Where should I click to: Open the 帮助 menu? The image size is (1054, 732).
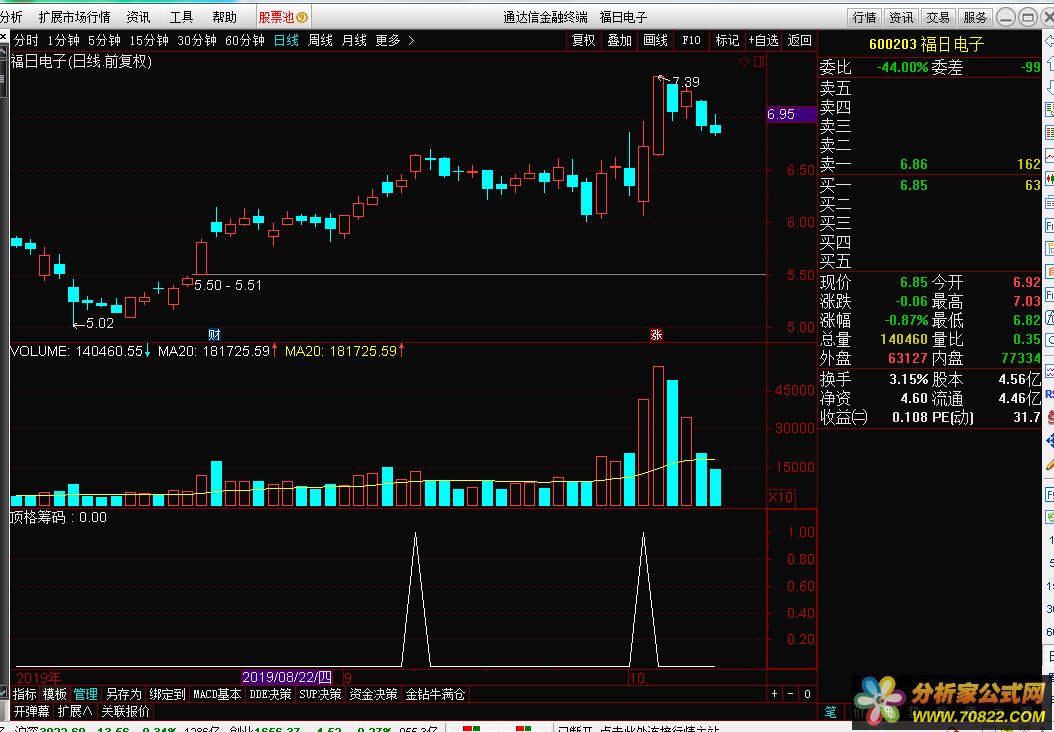tap(224, 17)
